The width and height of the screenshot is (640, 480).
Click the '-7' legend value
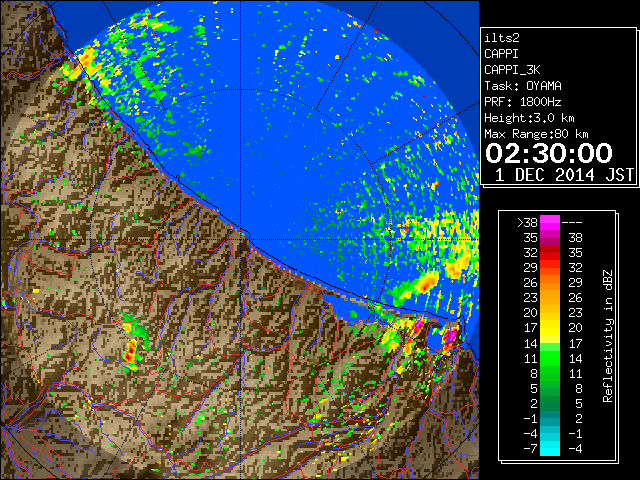[530, 449]
